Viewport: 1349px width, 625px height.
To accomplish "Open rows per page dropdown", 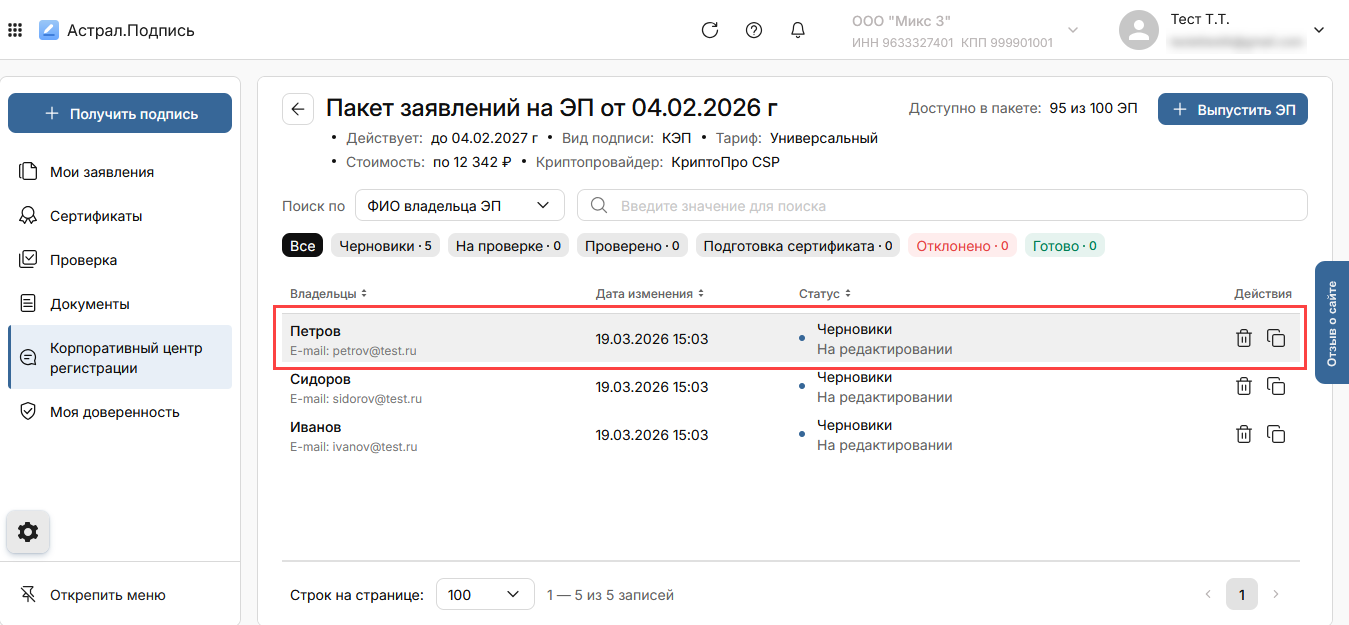I will 485,595.
